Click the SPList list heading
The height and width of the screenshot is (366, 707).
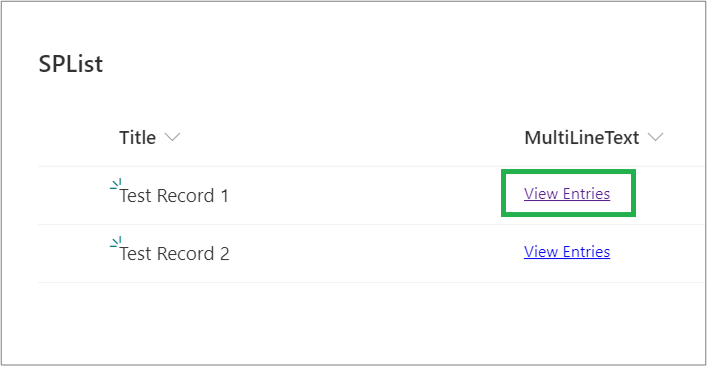coord(71,64)
